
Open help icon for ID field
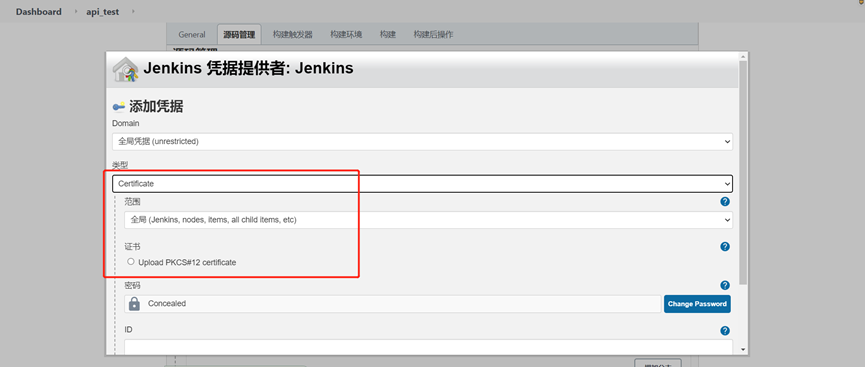tap(725, 331)
